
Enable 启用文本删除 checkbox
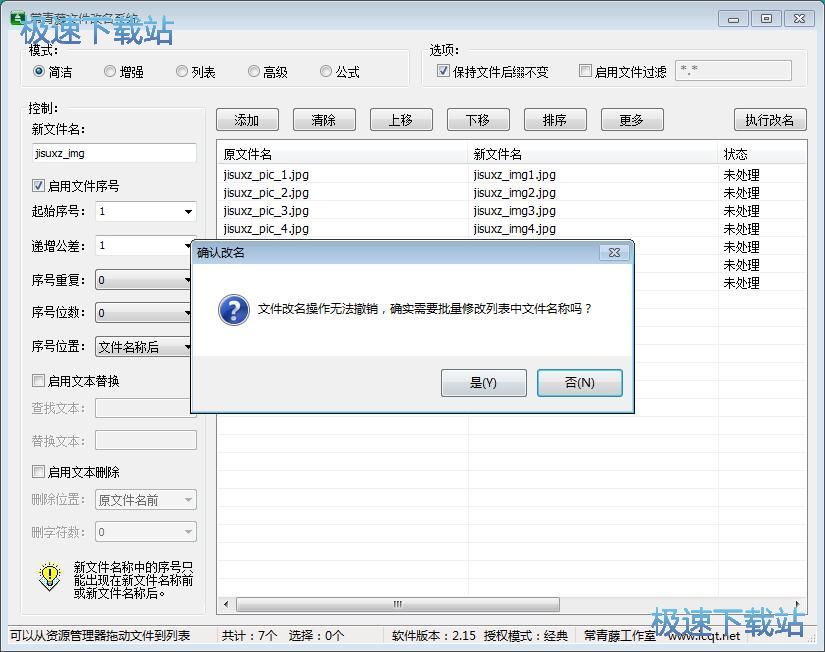[38, 472]
